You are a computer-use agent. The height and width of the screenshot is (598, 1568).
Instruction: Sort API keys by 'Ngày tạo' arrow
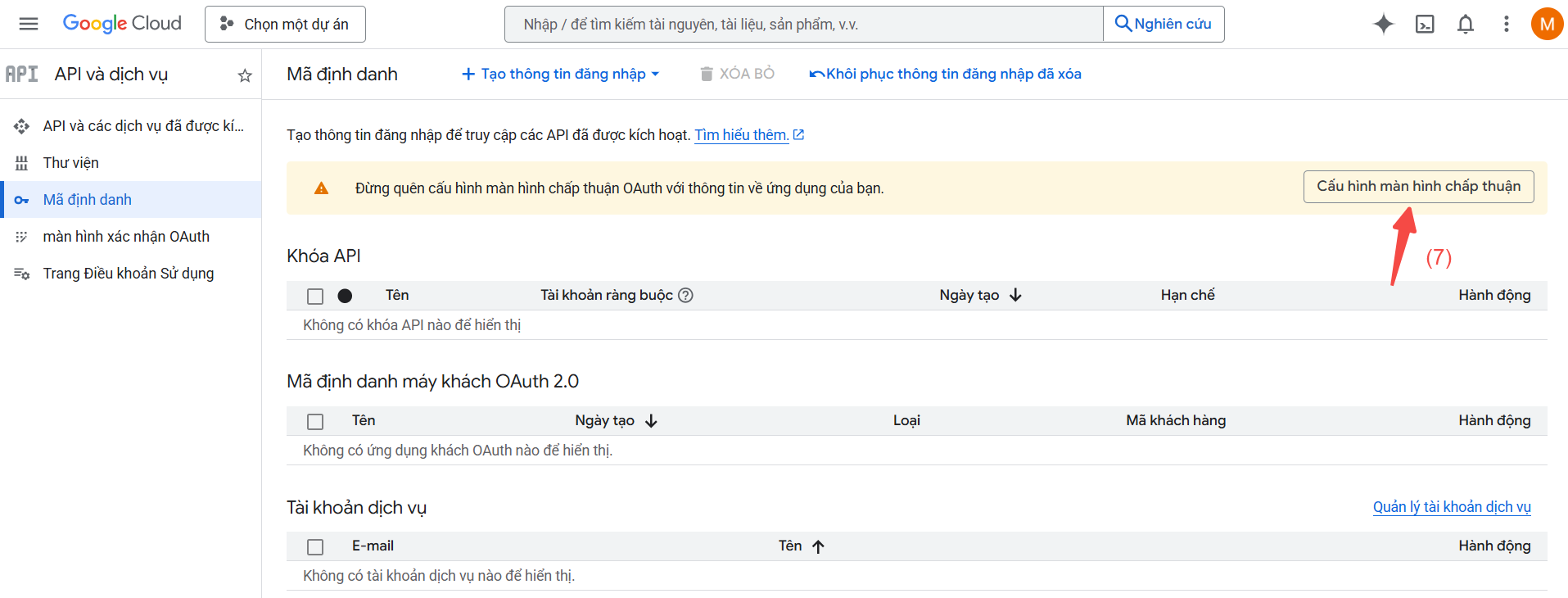pyautogui.click(x=1015, y=295)
